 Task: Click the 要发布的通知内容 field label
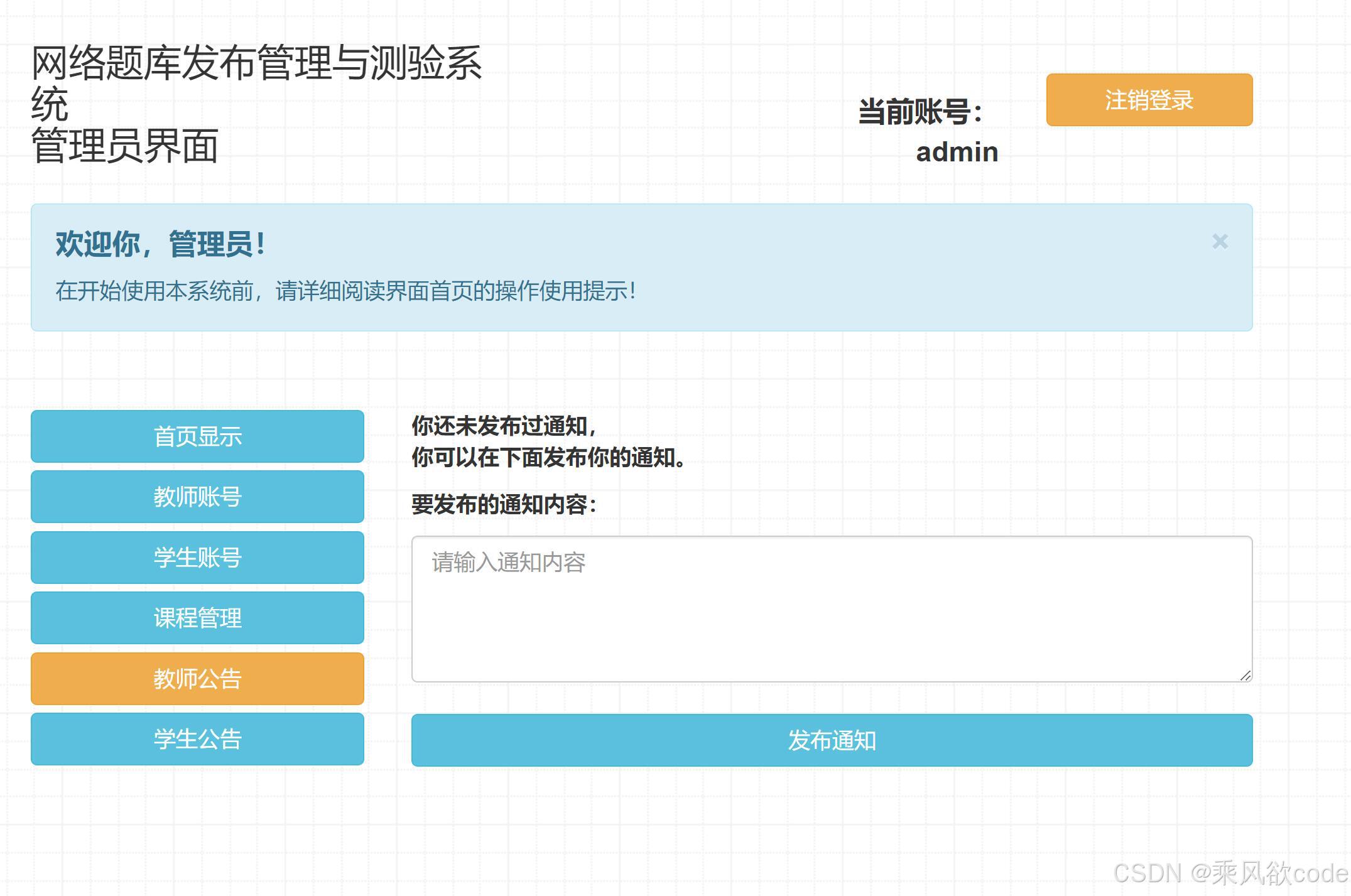tap(504, 504)
